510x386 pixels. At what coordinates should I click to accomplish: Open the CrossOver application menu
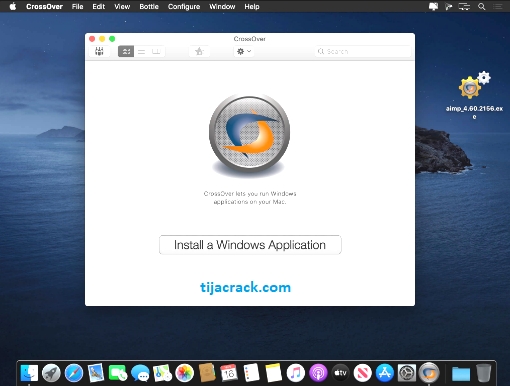pyautogui.click(x=44, y=6)
